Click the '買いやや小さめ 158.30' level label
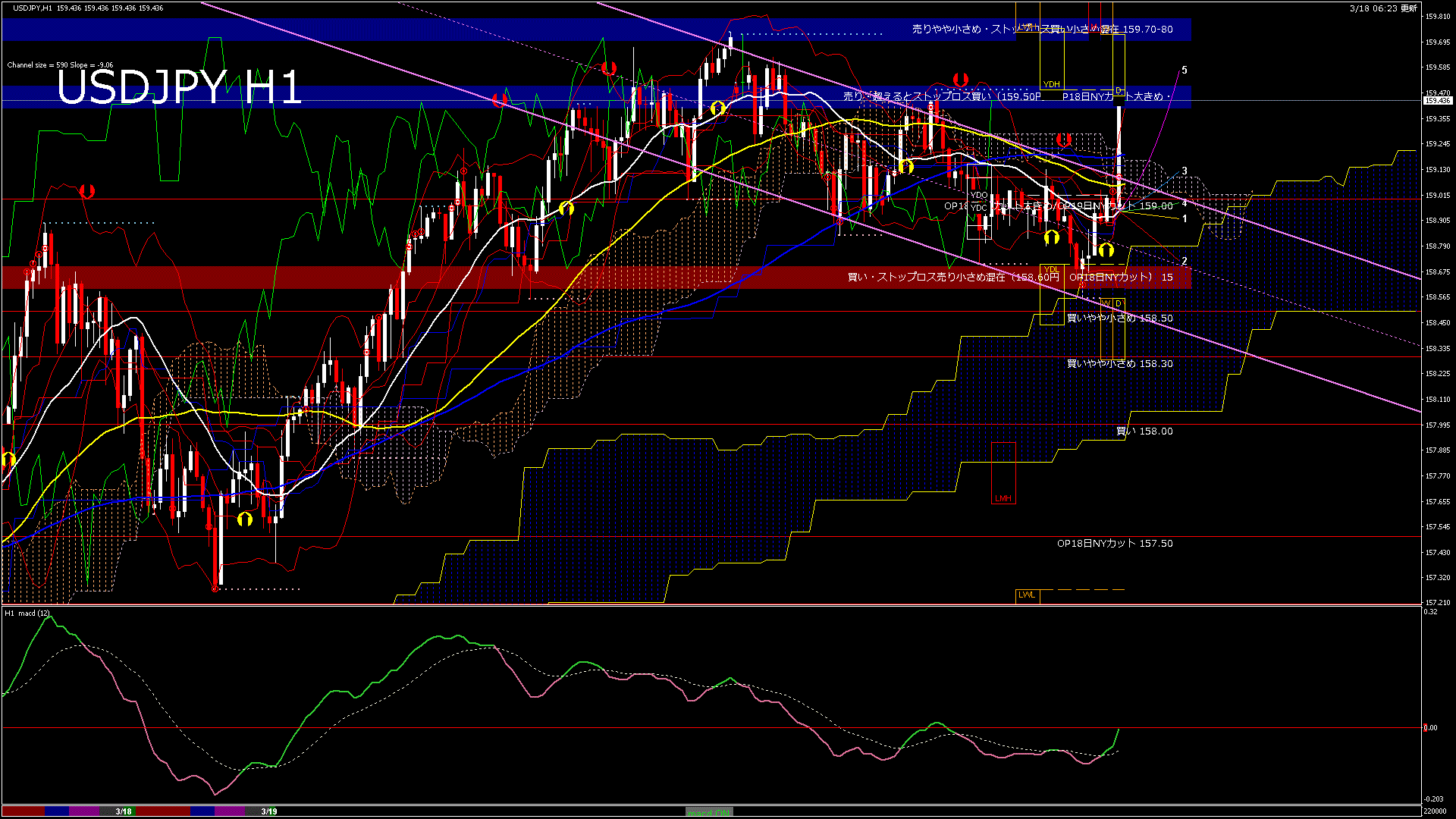 click(x=1119, y=364)
